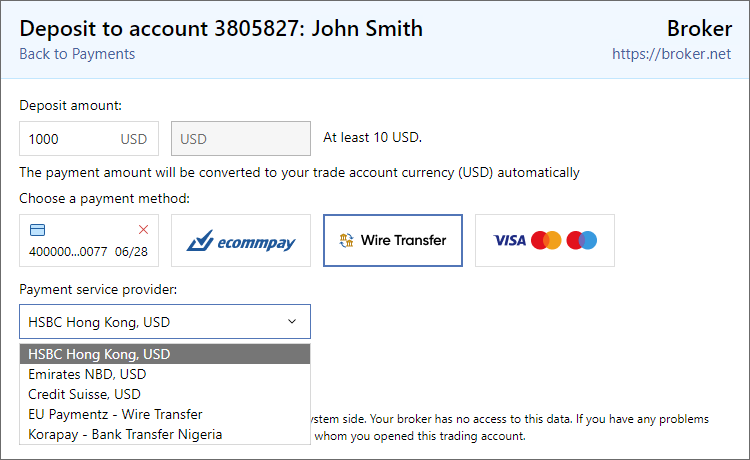The image size is (750, 460).
Task: Click the Maestro logo
Action: (582, 240)
